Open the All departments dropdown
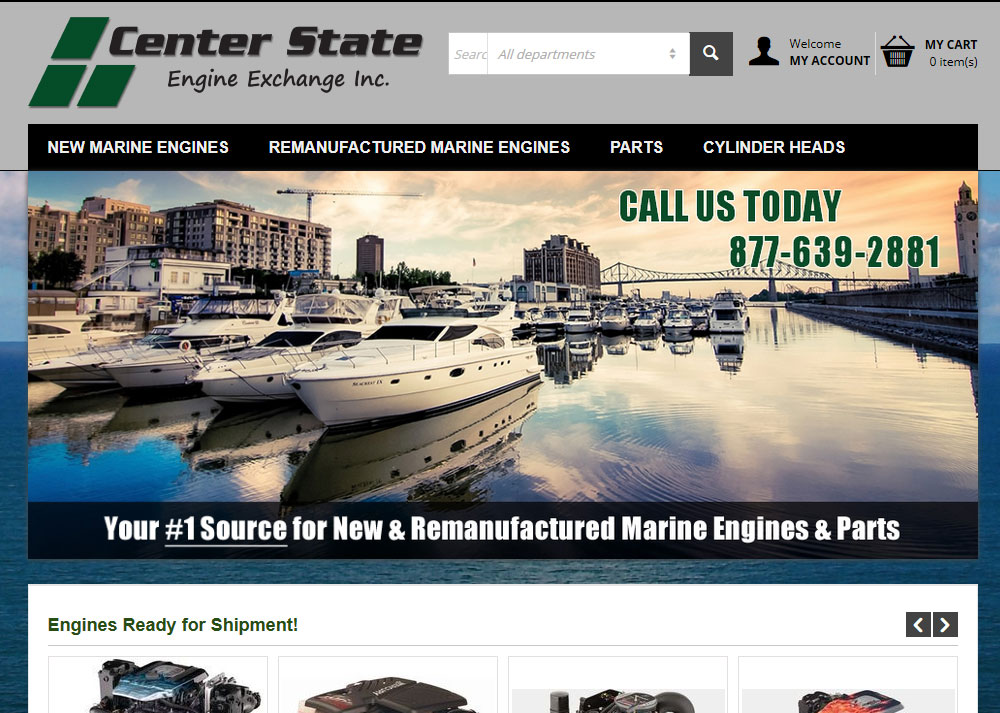This screenshot has height=713, width=1000. click(x=588, y=54)
